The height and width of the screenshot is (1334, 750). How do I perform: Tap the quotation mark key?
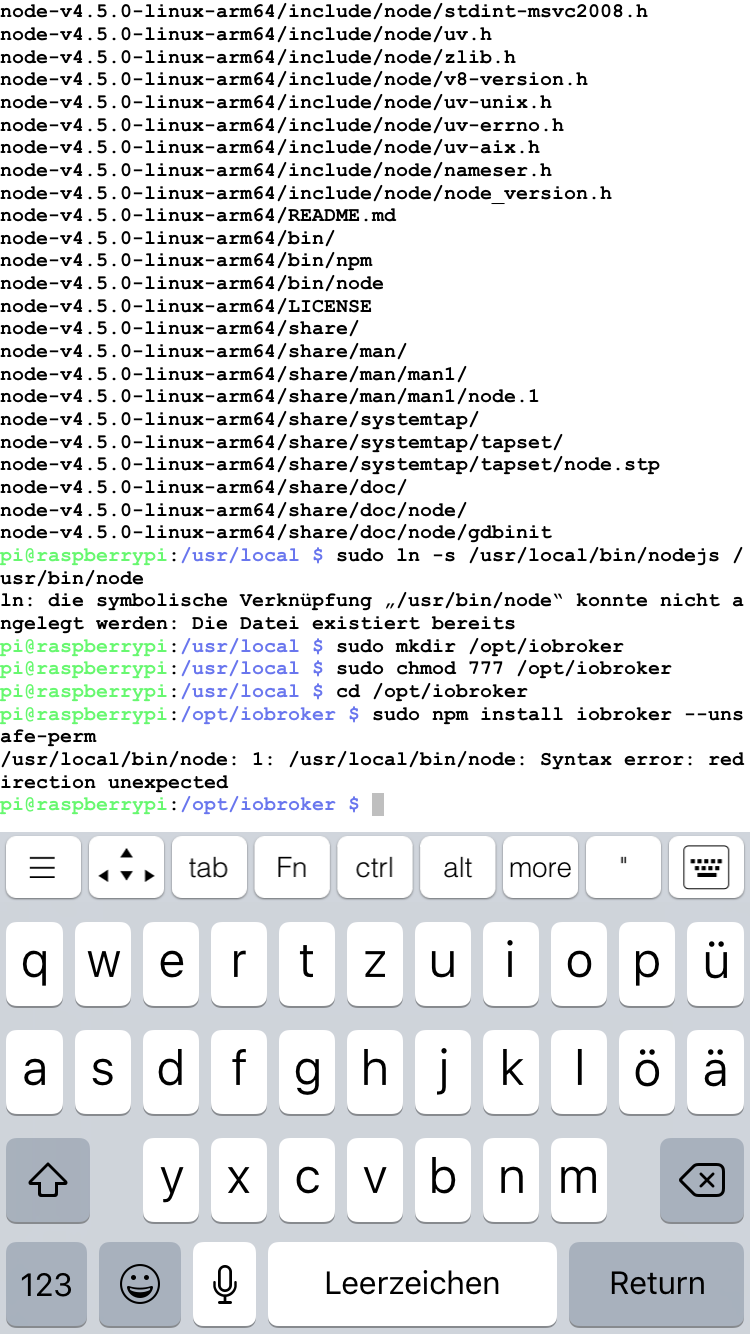(x=623, y=867)
